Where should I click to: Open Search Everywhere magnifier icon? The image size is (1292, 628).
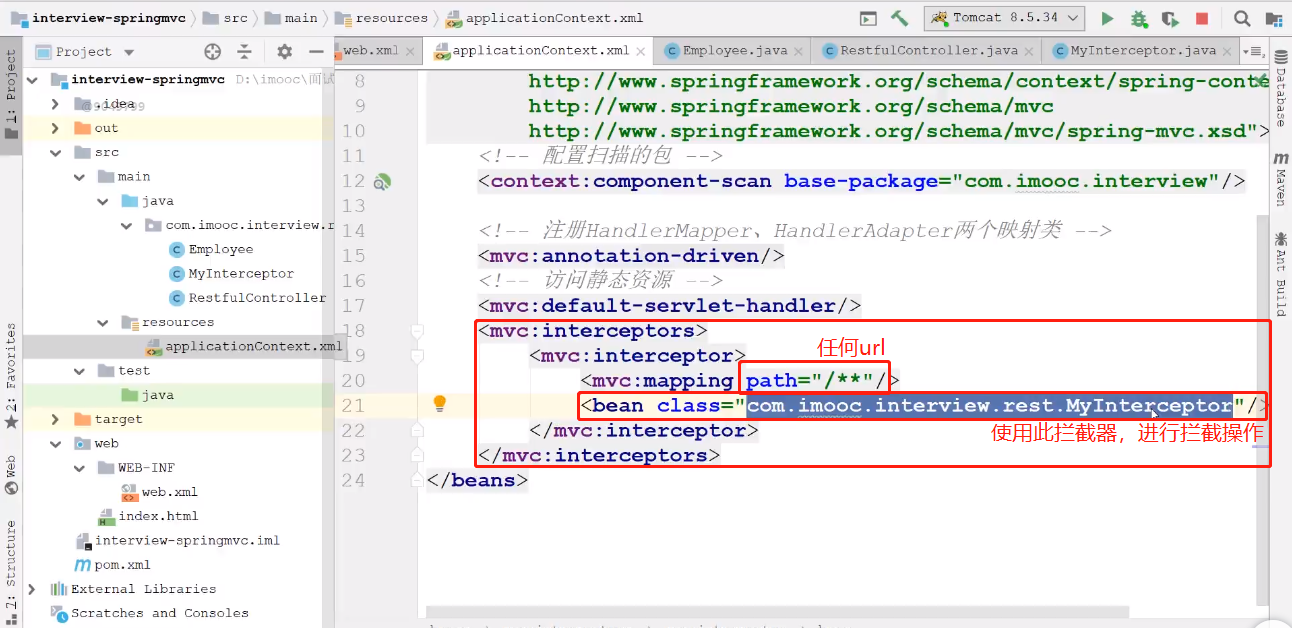(x=1242, y=18)
